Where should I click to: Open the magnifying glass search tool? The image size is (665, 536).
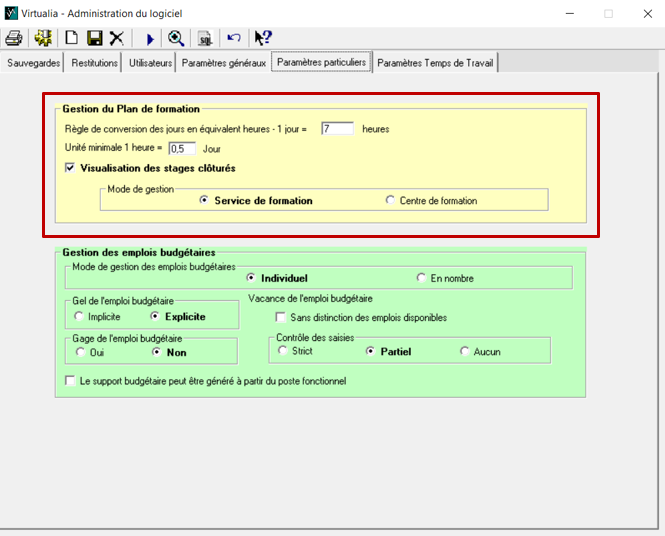tap(176, 38)
